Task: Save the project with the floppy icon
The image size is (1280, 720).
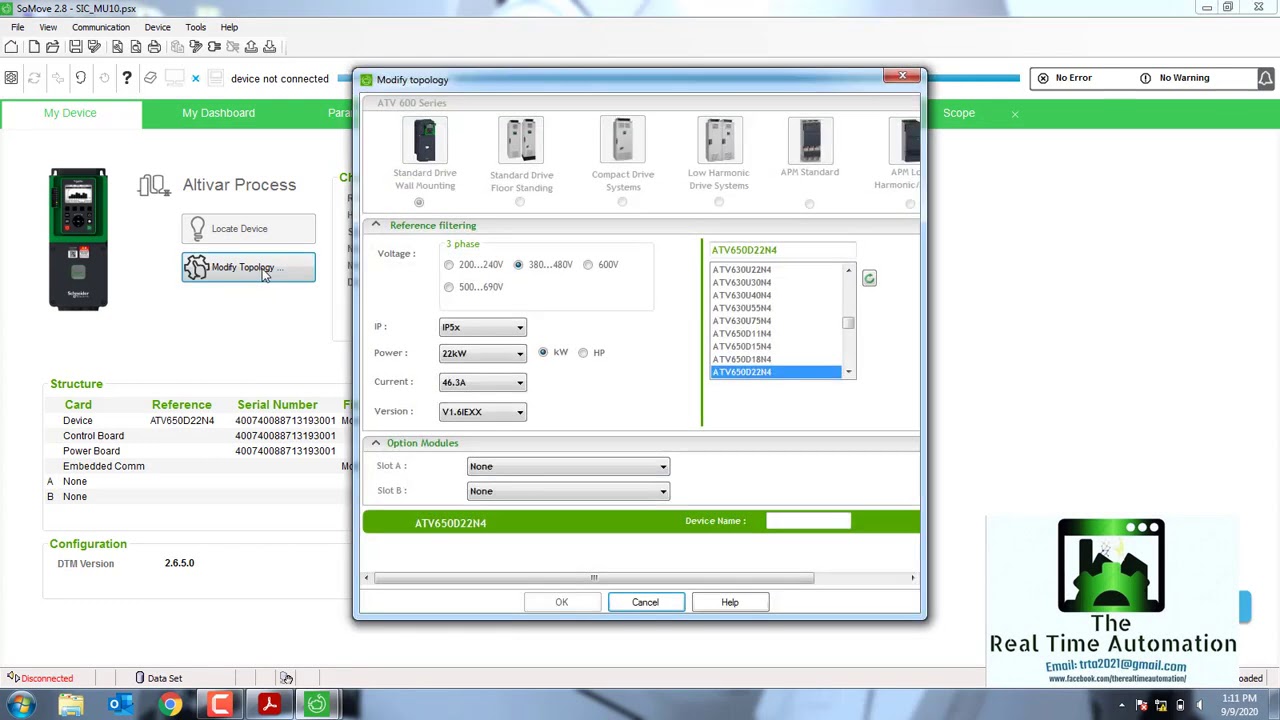Action: click(x=75, y=47)
